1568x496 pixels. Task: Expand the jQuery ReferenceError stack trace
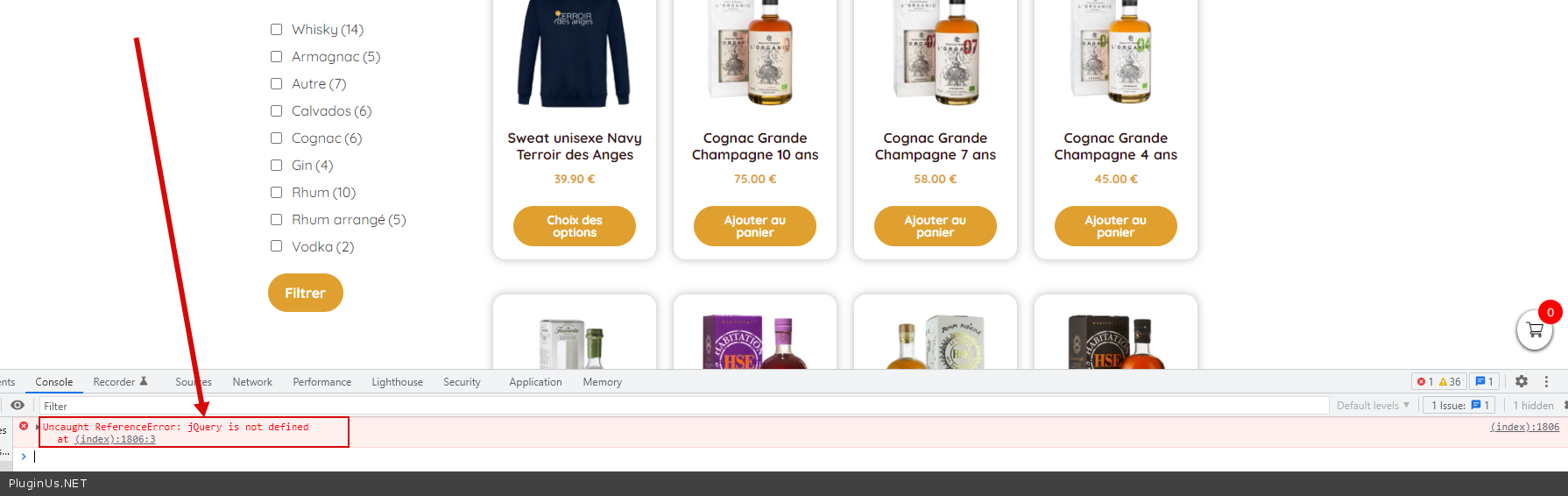[38, 427]
